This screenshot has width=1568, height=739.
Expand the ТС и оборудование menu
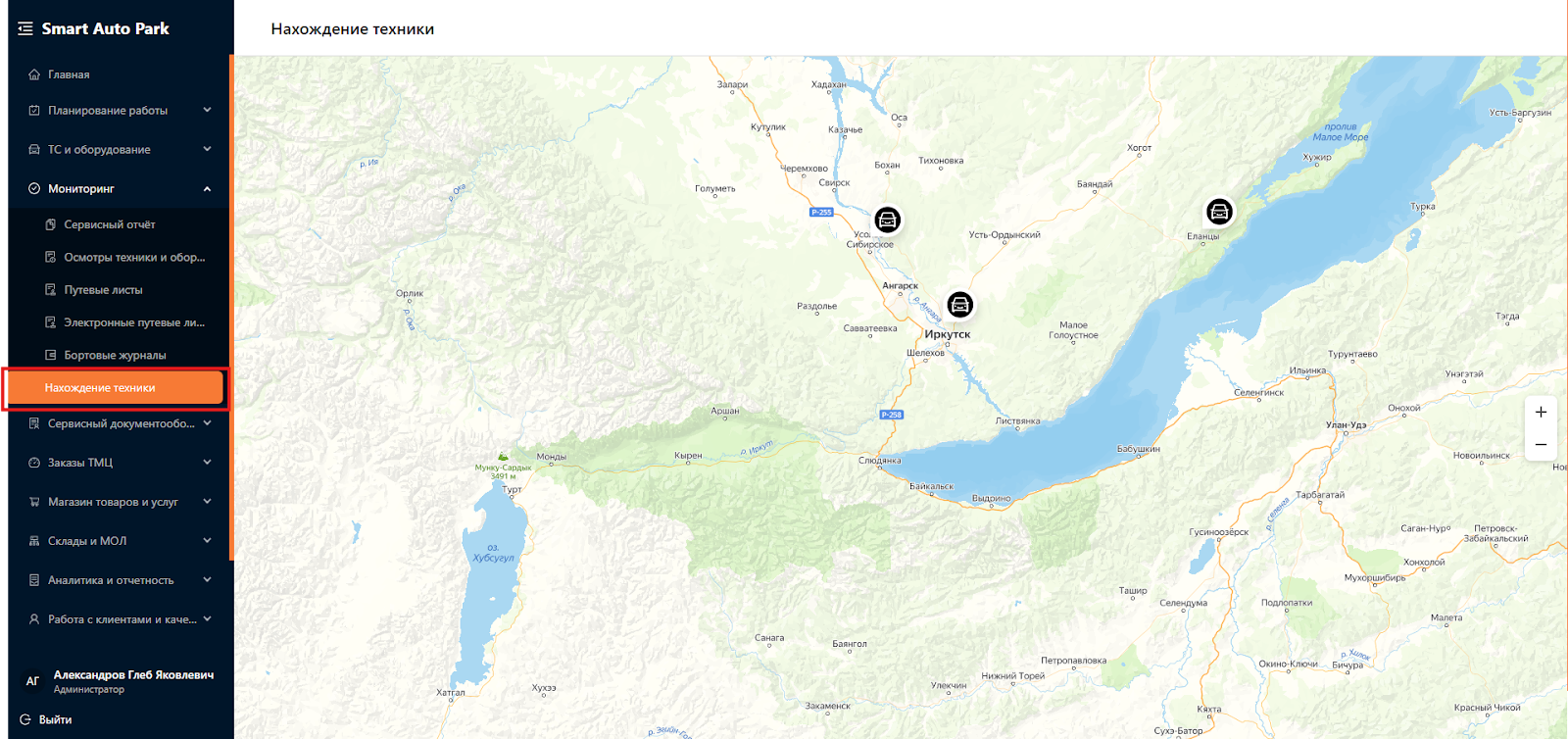click(207, 150)
